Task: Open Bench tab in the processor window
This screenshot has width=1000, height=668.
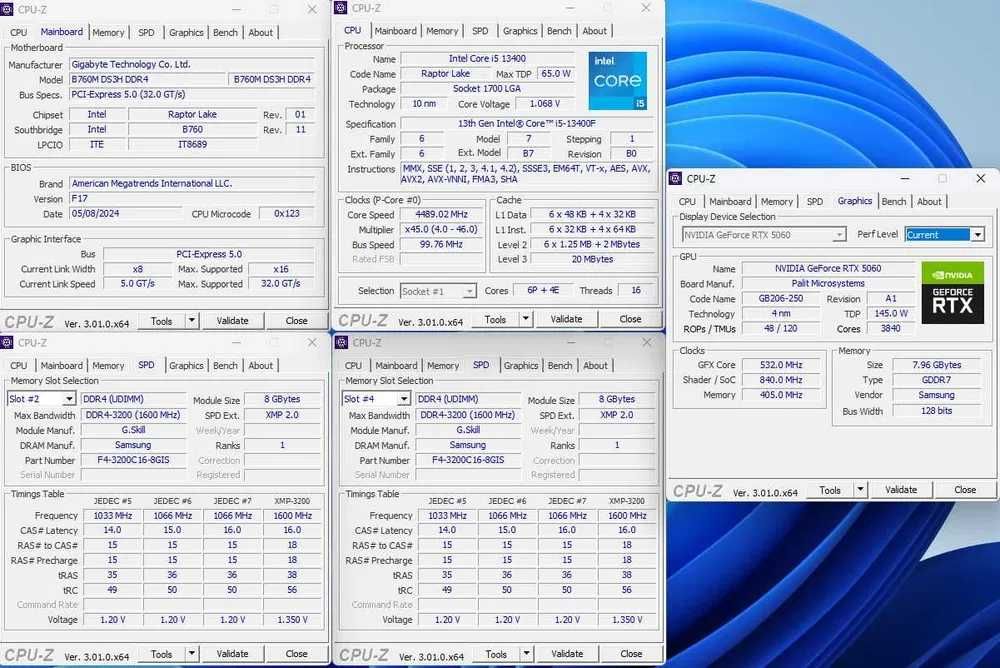Action: pyautogui.click(x=559, y=31)
